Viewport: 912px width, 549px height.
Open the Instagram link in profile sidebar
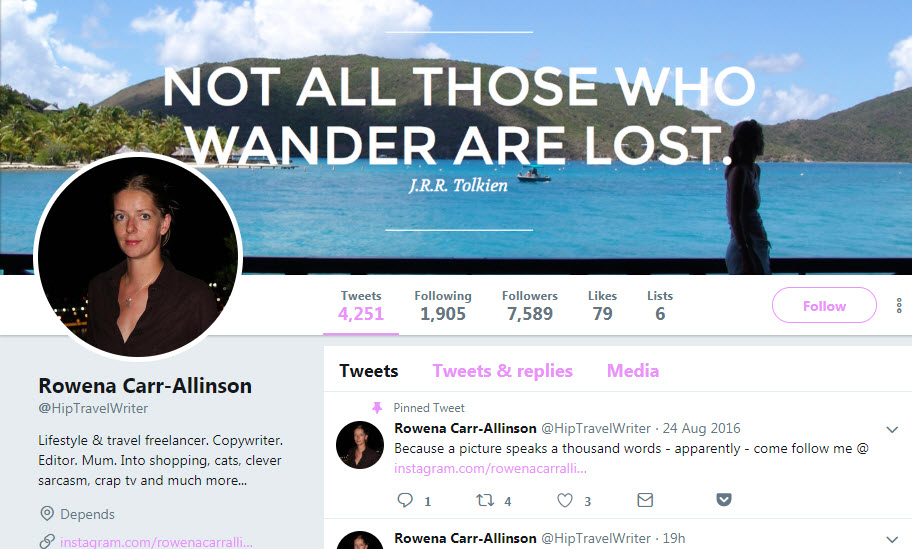pos(156,542)
